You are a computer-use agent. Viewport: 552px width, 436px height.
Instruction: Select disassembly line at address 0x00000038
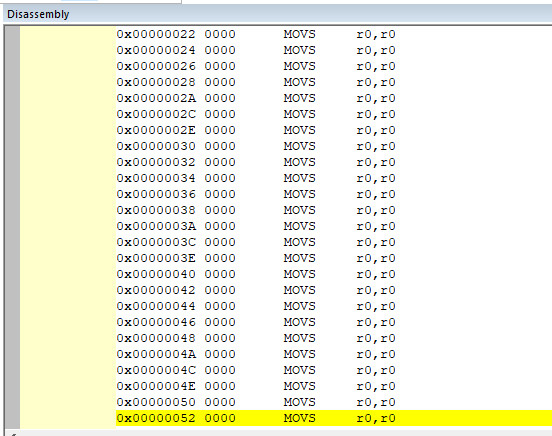(x=334, y=210)
